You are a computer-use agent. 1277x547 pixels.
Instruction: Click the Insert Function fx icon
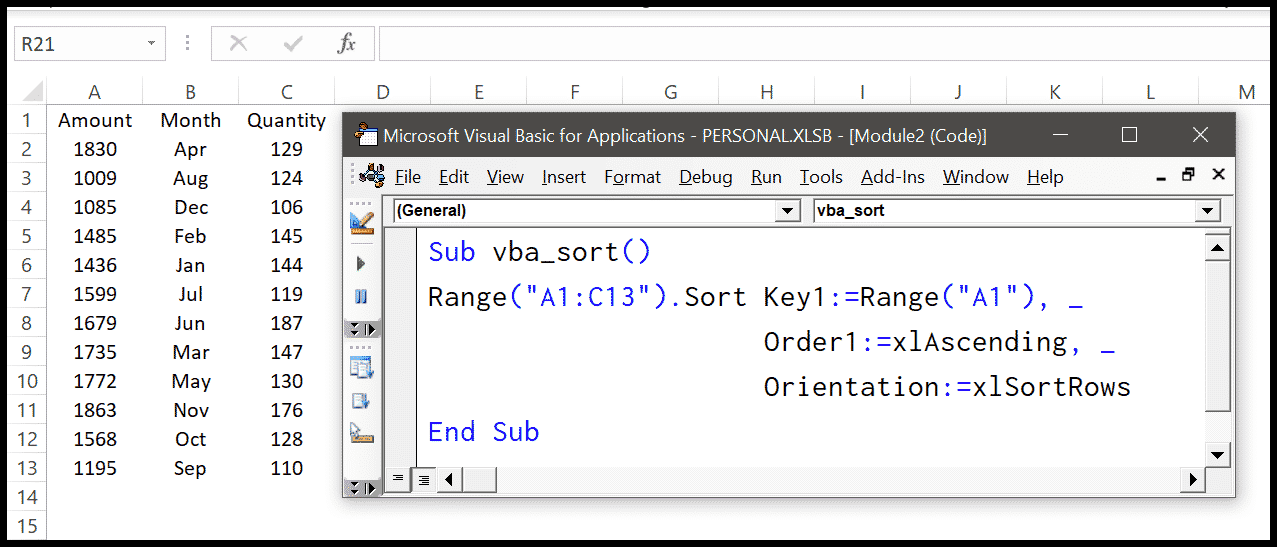347,43
